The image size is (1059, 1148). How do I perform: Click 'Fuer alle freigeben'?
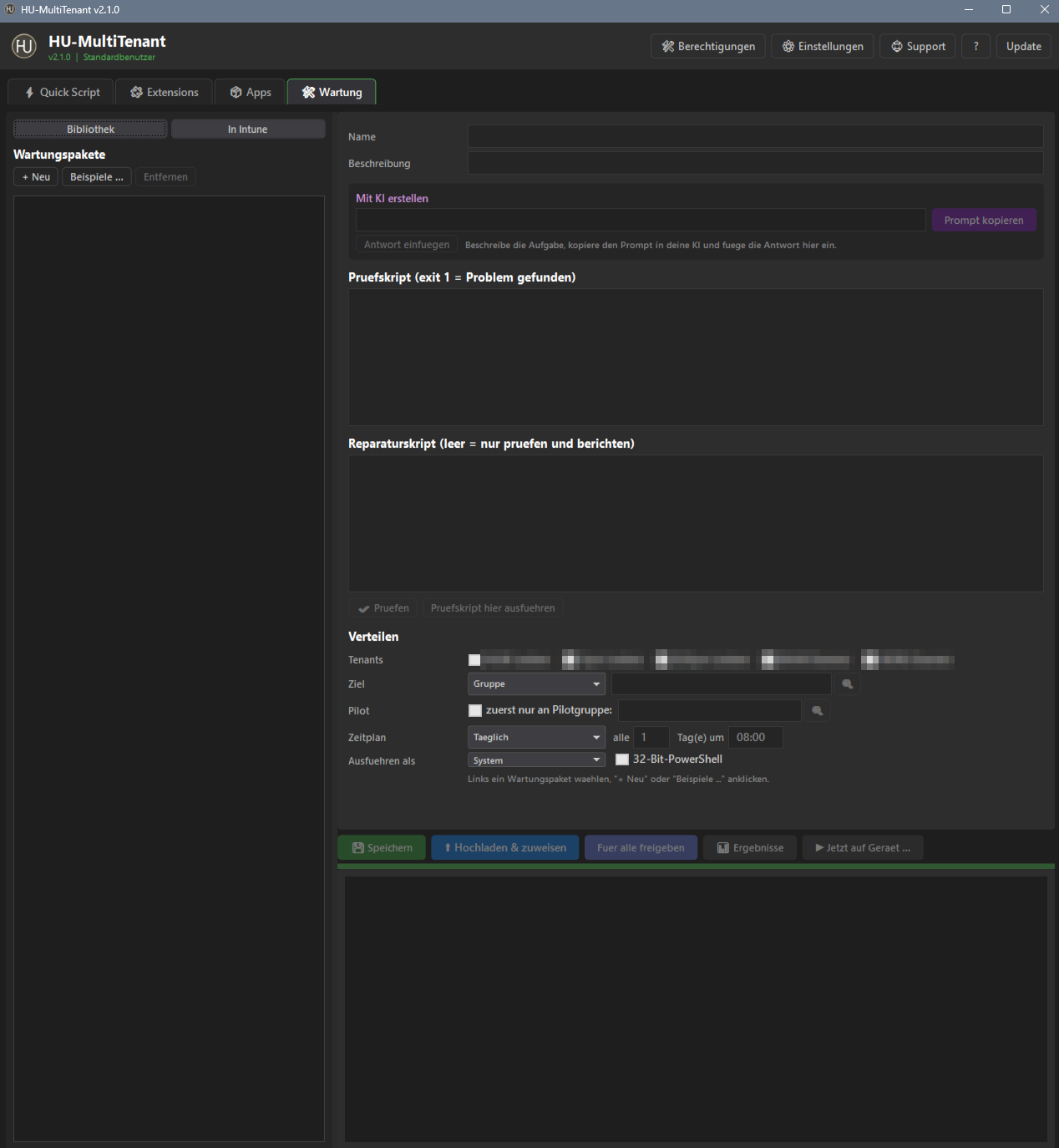click(641, 848)
